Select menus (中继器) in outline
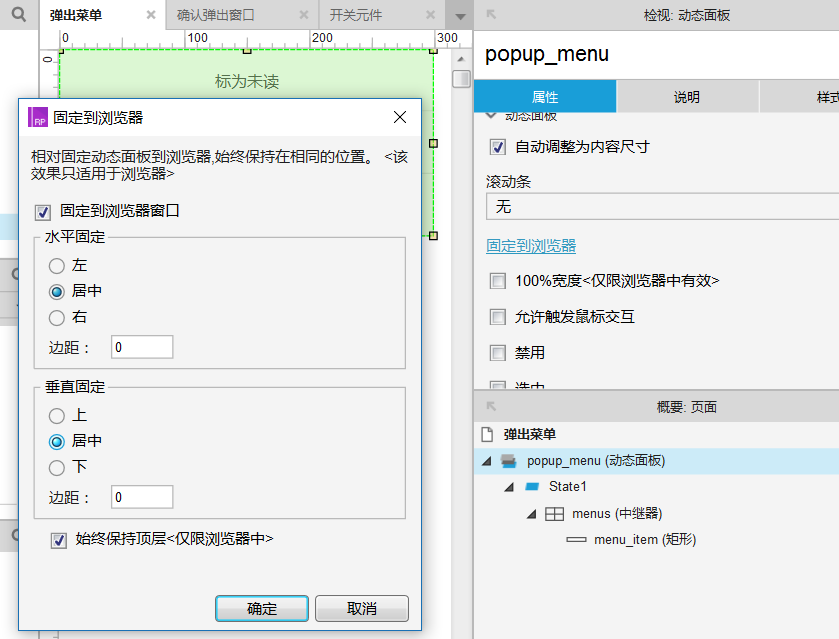This screenshot has width=839, height=639. click(617, 514)
